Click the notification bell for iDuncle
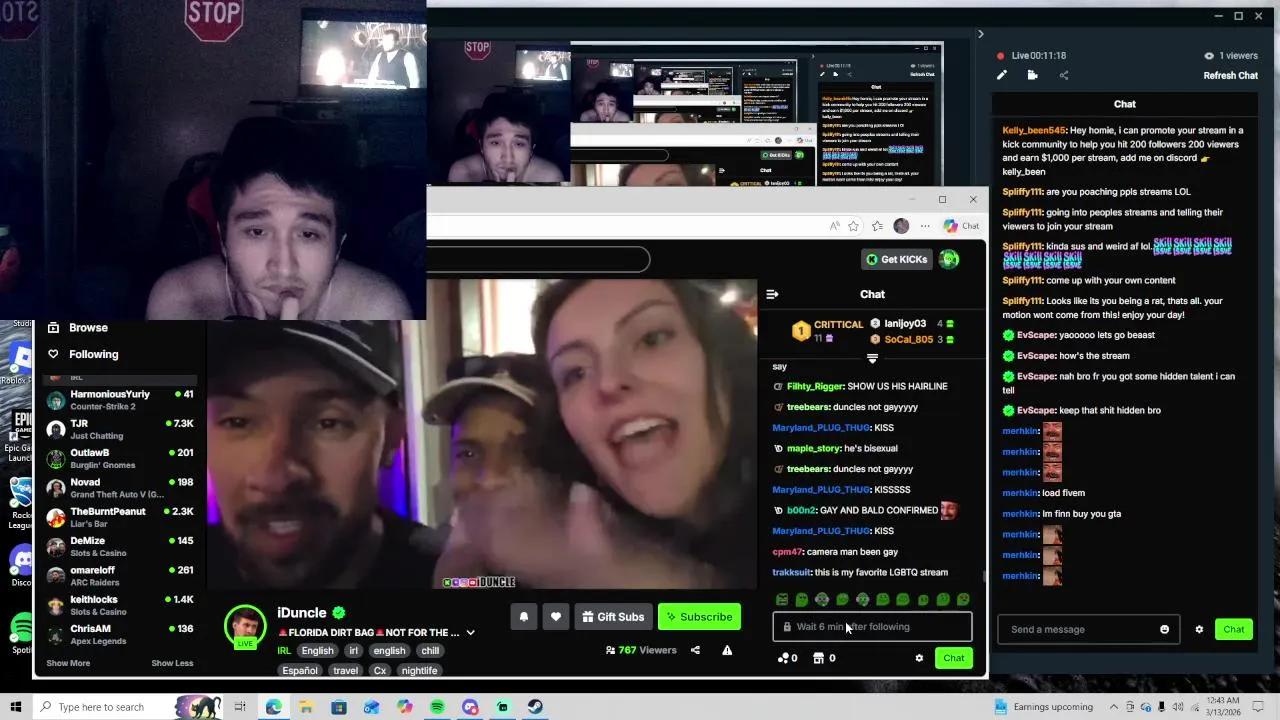The width and height of the screenshot is (1280, 720). click(x=523, y=617)
